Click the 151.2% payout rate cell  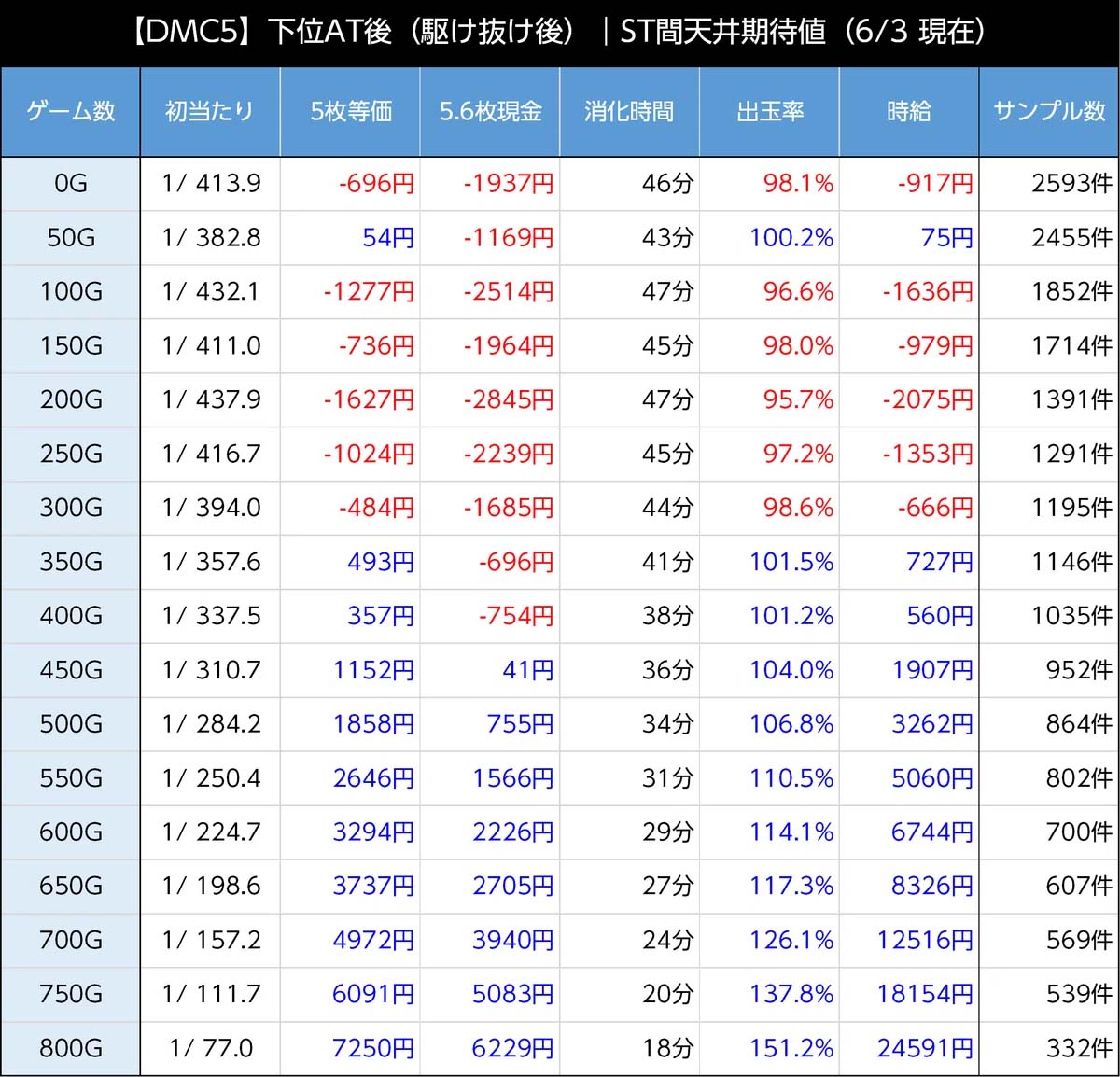(x=791, y=1048)
